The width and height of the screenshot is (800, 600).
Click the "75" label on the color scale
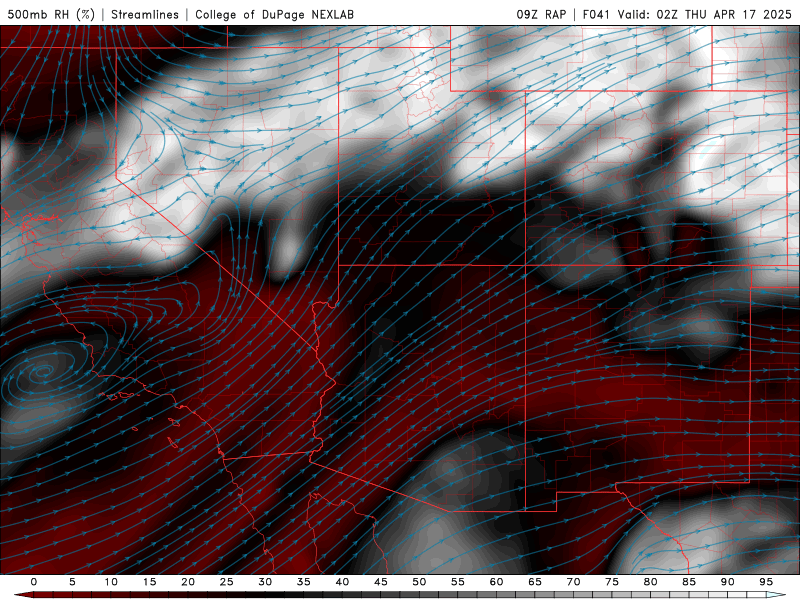click(x=612, y=582)
